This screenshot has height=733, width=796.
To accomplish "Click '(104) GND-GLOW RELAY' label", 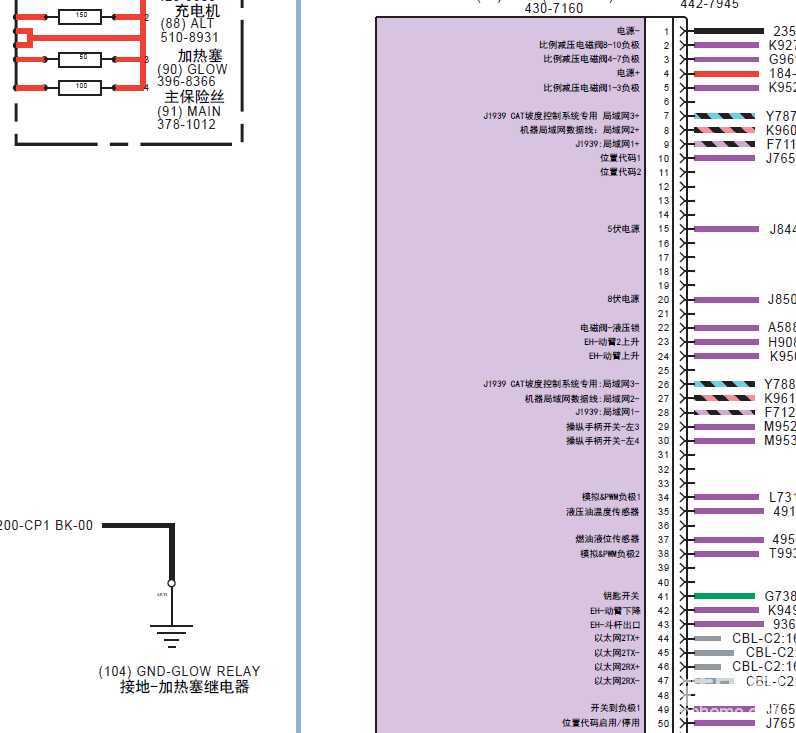I will point(179,672).
